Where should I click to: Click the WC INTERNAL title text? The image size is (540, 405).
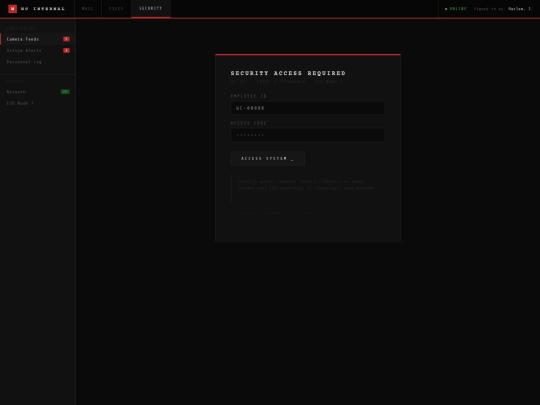pos(43,9)
